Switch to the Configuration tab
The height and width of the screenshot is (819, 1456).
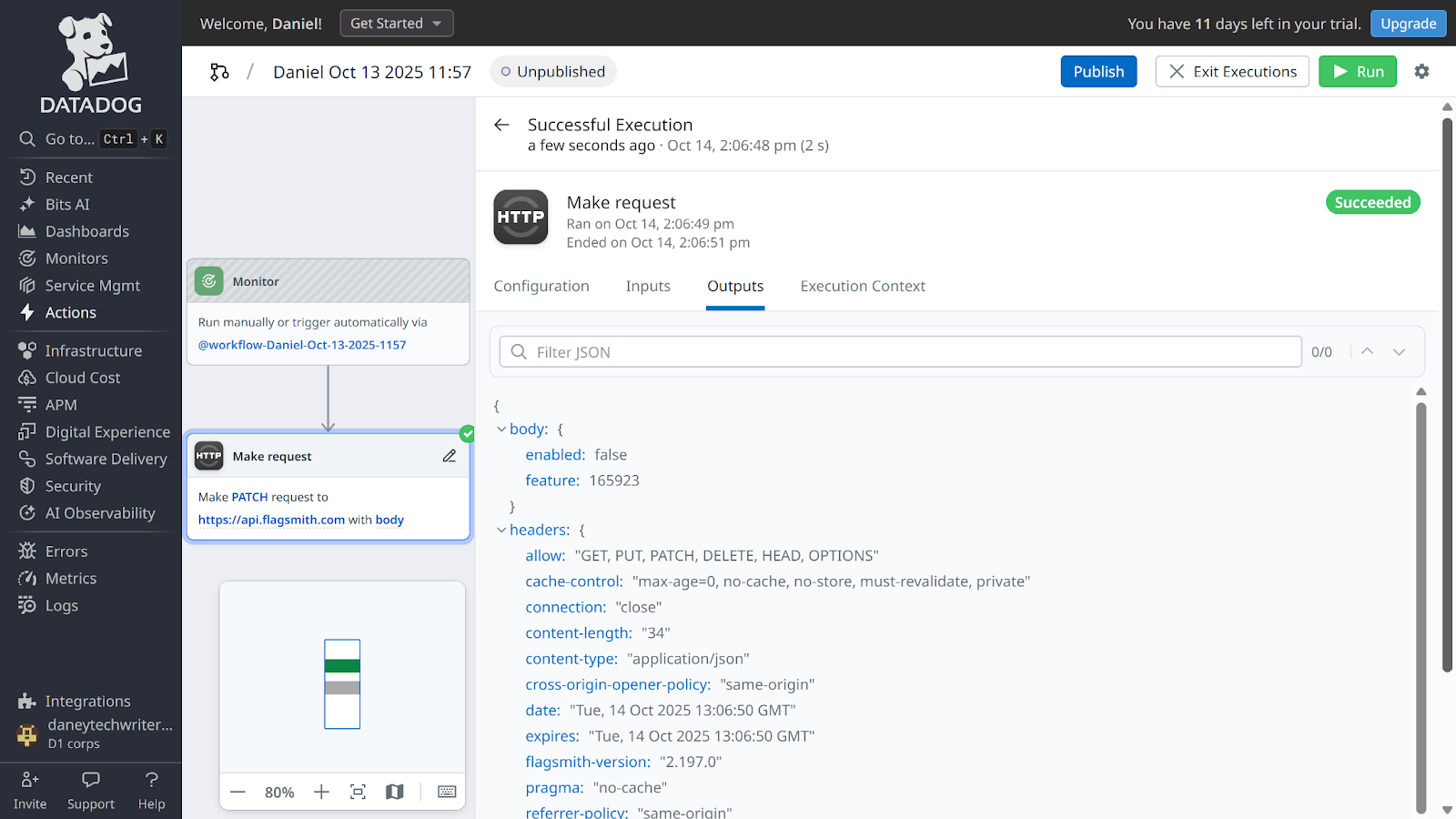coord(541,286)
